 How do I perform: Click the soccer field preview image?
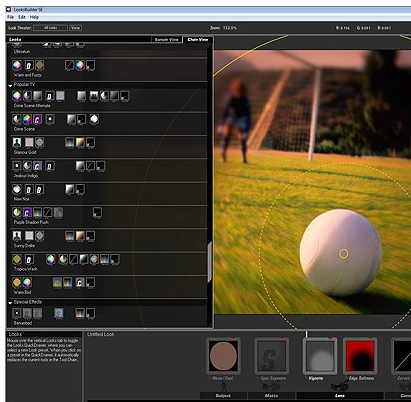click(x=312, y=182)
